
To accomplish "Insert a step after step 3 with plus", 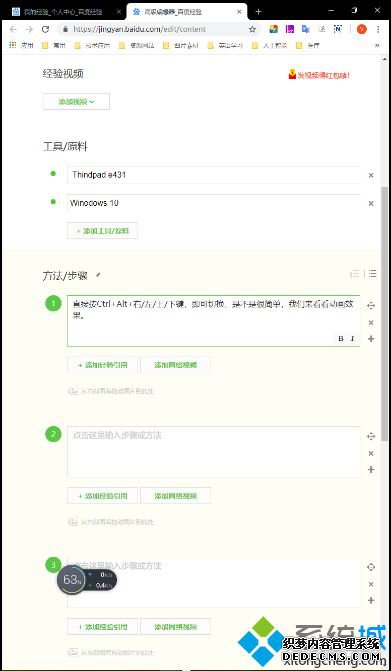I will pos(371,600).
